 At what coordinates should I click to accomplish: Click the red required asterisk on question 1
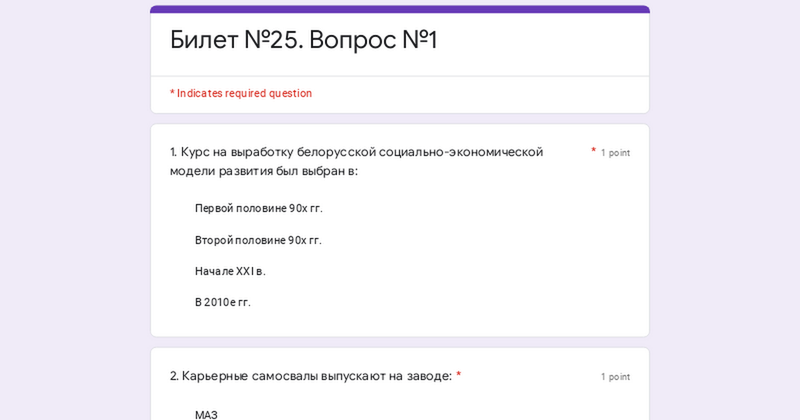[593, 150]
